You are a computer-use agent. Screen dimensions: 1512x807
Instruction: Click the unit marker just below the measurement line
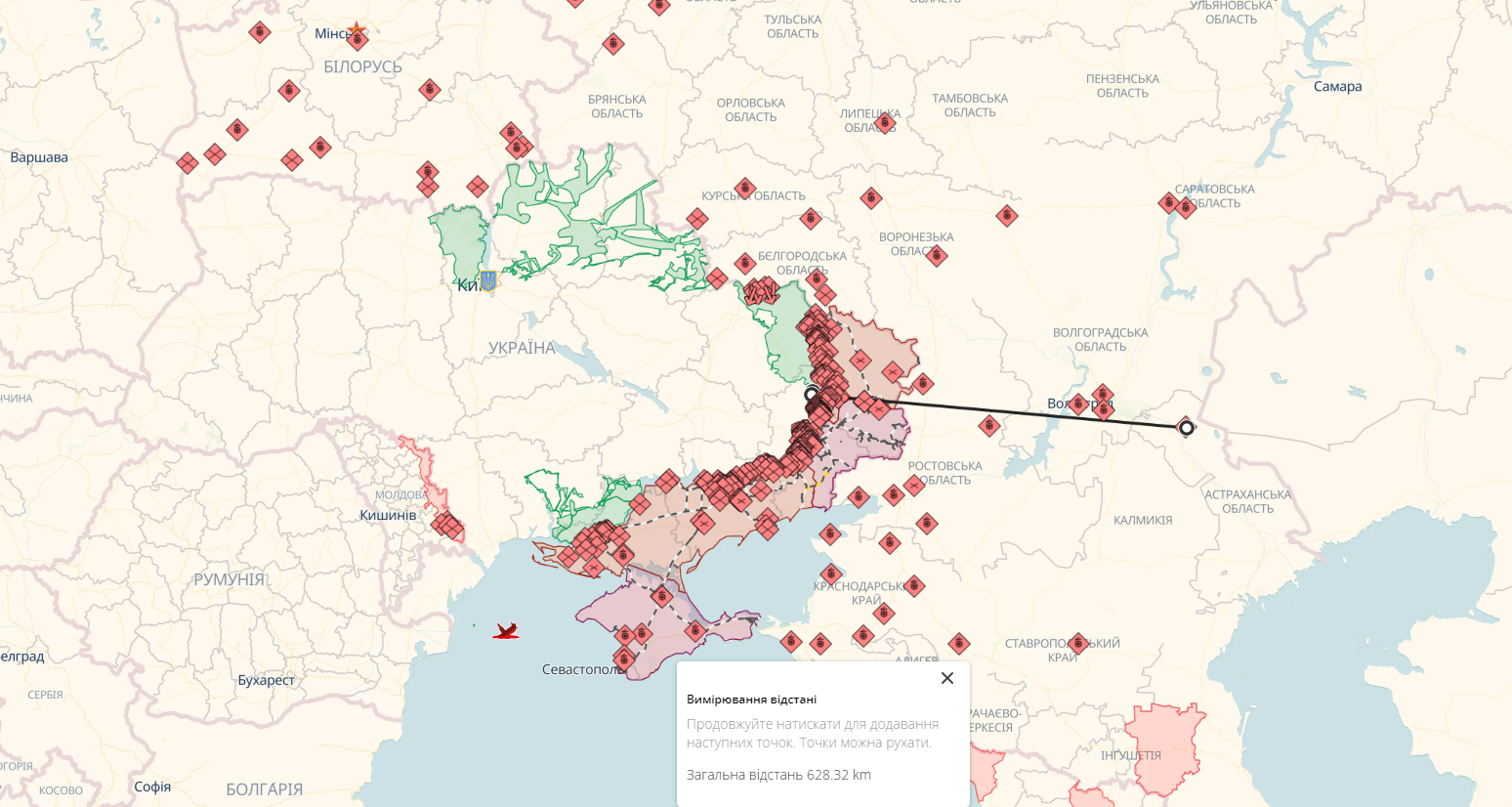coord(988,426)
